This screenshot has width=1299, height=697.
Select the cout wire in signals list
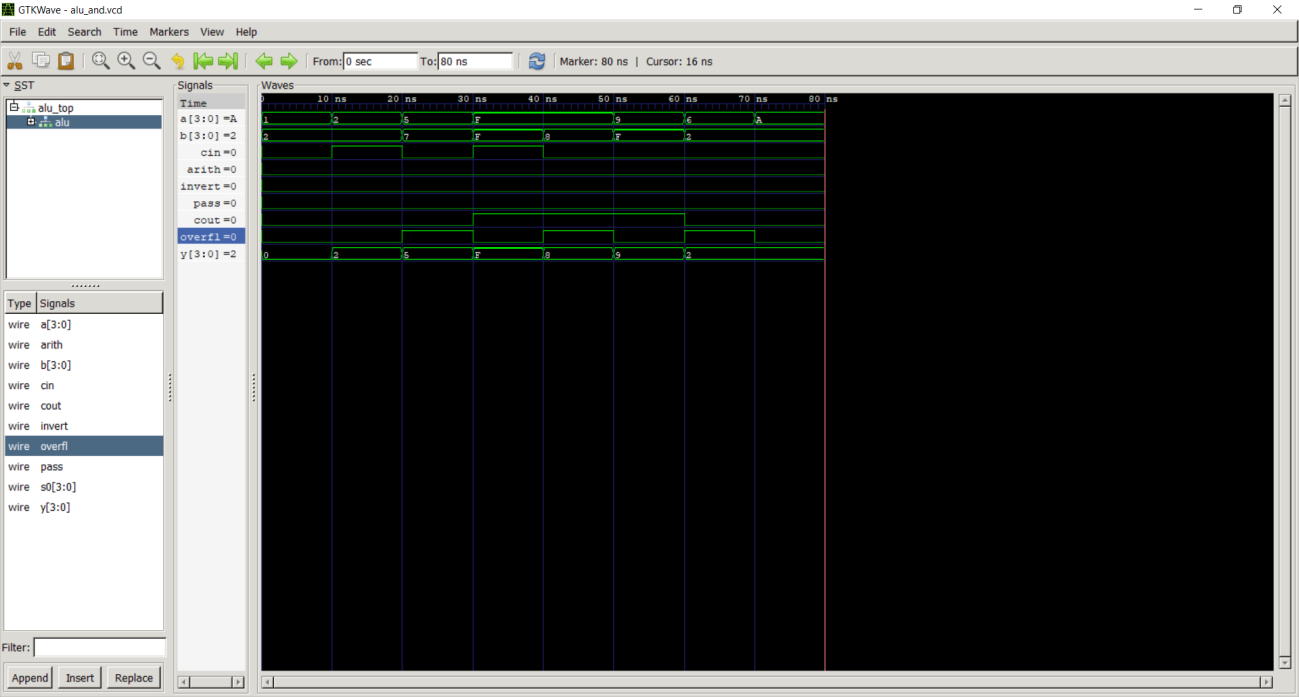51,406
